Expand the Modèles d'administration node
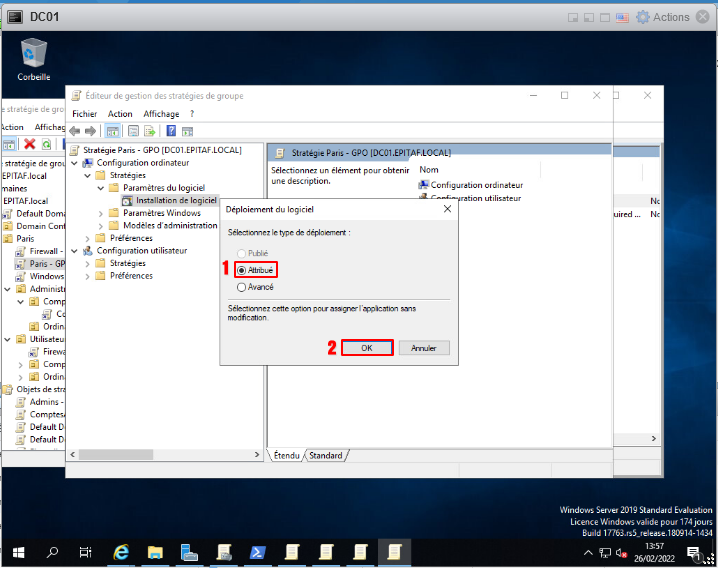The width and height of the screenshot is (718, 568). click(x=101, y=226)
